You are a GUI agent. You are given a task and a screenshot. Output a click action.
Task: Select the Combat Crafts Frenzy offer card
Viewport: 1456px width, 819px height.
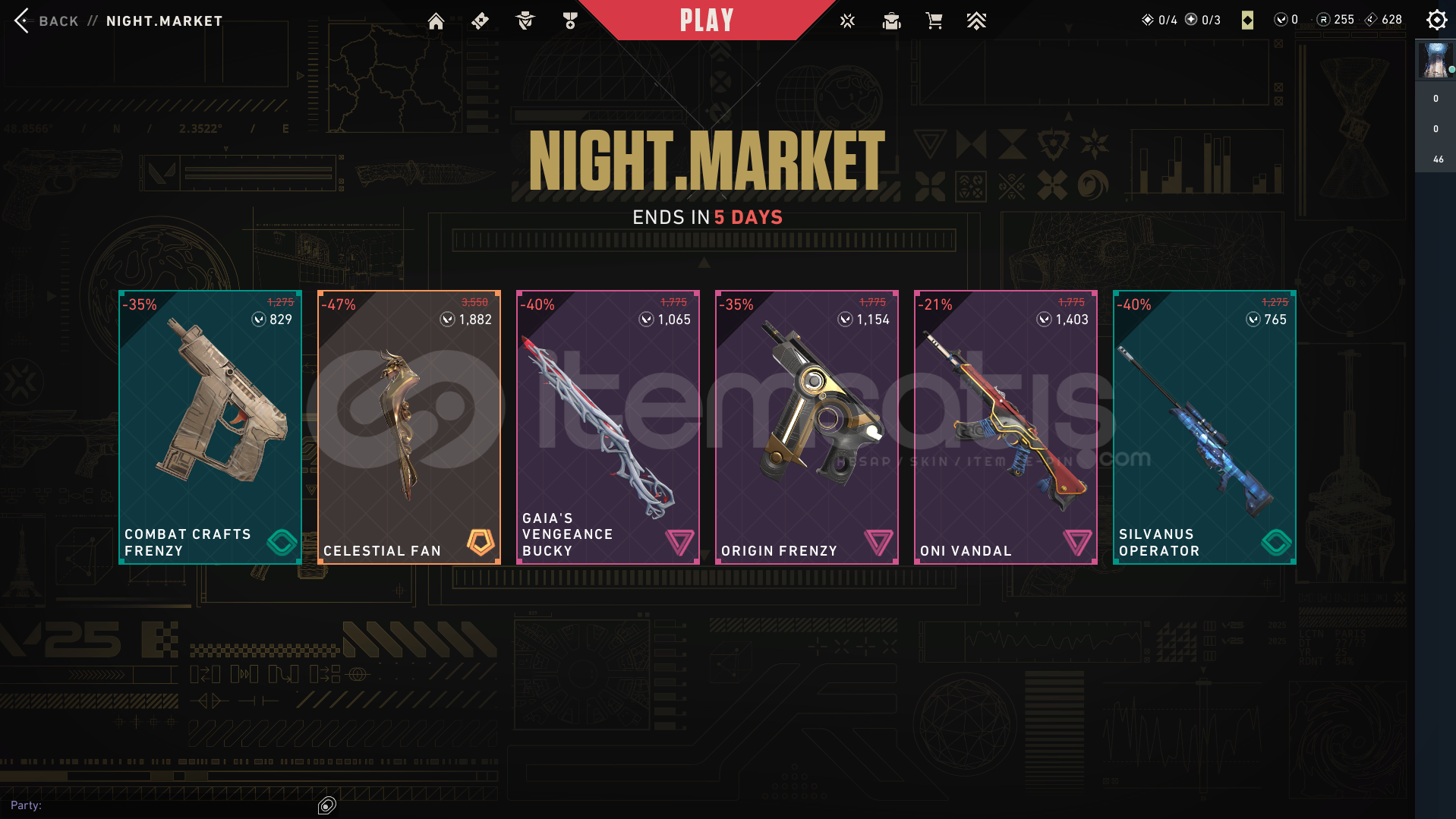coord(210,427)
